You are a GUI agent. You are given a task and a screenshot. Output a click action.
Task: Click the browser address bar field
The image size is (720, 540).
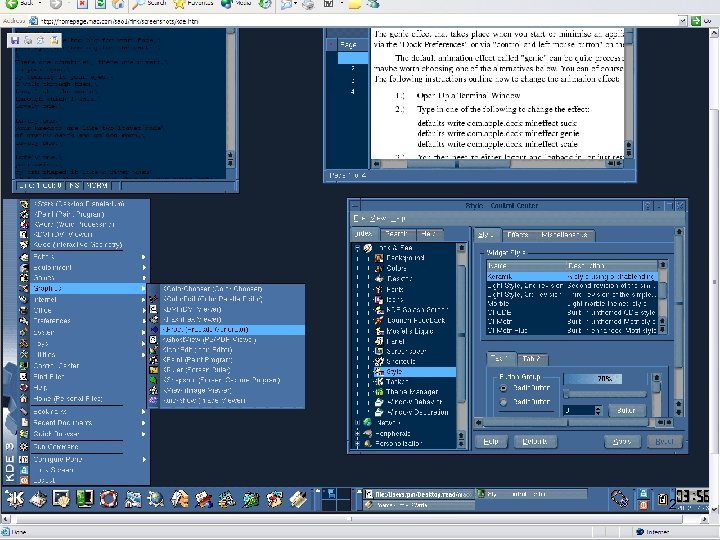(x=358, y=21)
